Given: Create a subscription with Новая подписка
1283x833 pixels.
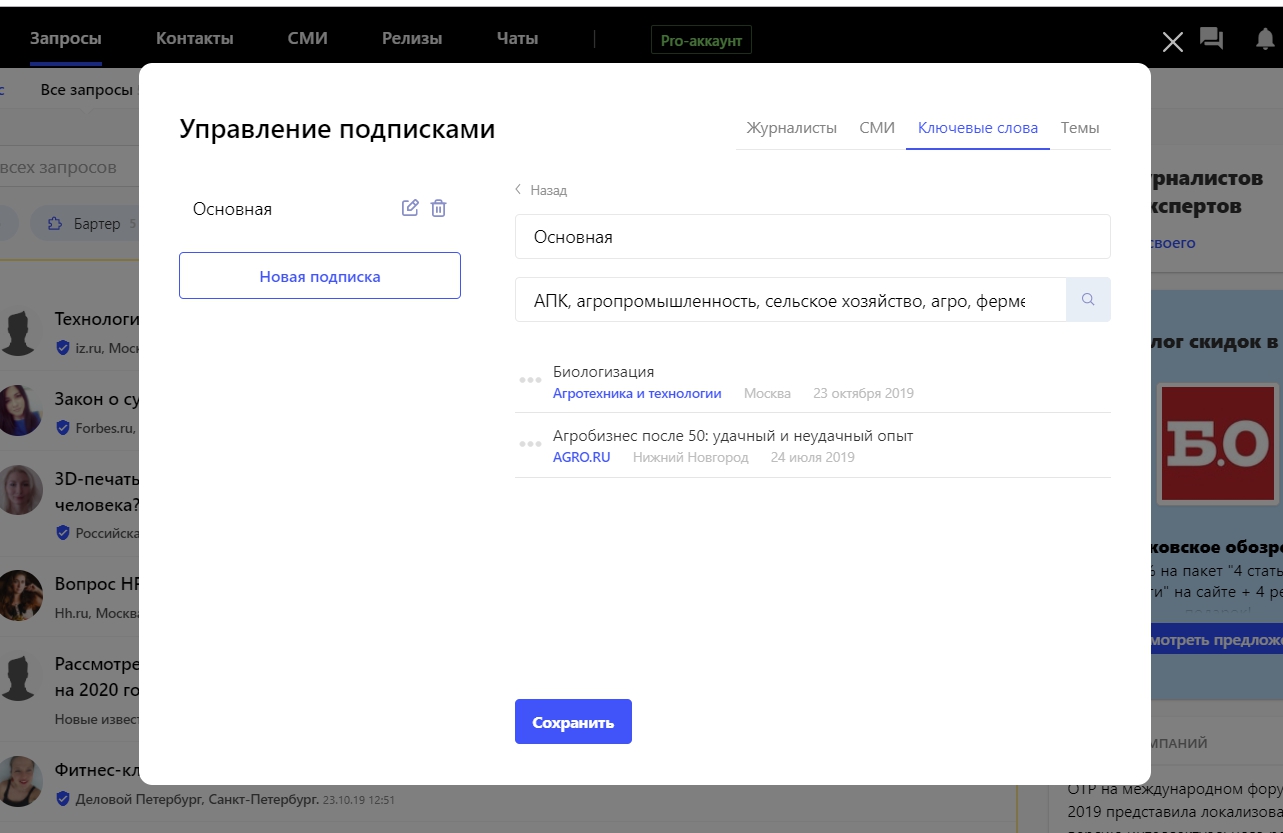Looking at the screenshot, I should (320, 276).
